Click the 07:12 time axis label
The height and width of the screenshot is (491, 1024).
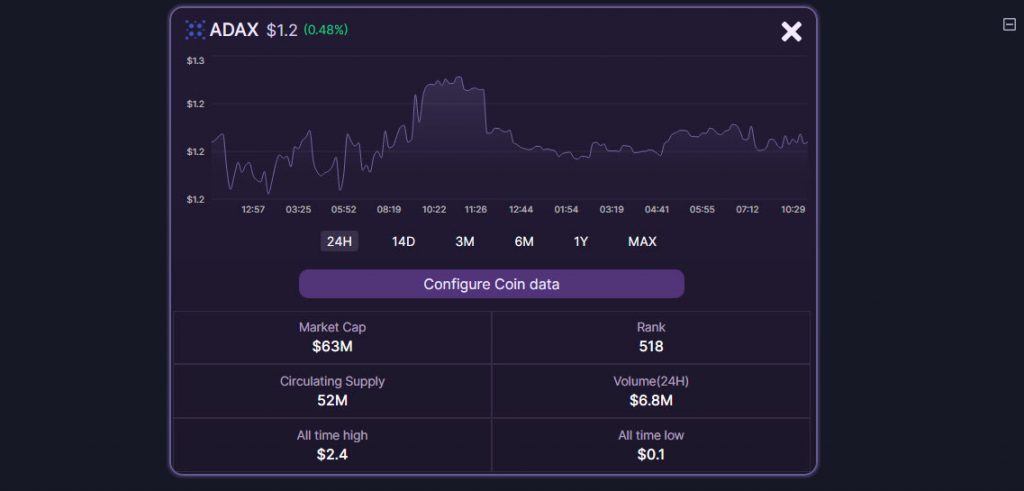tap(747, 210)
